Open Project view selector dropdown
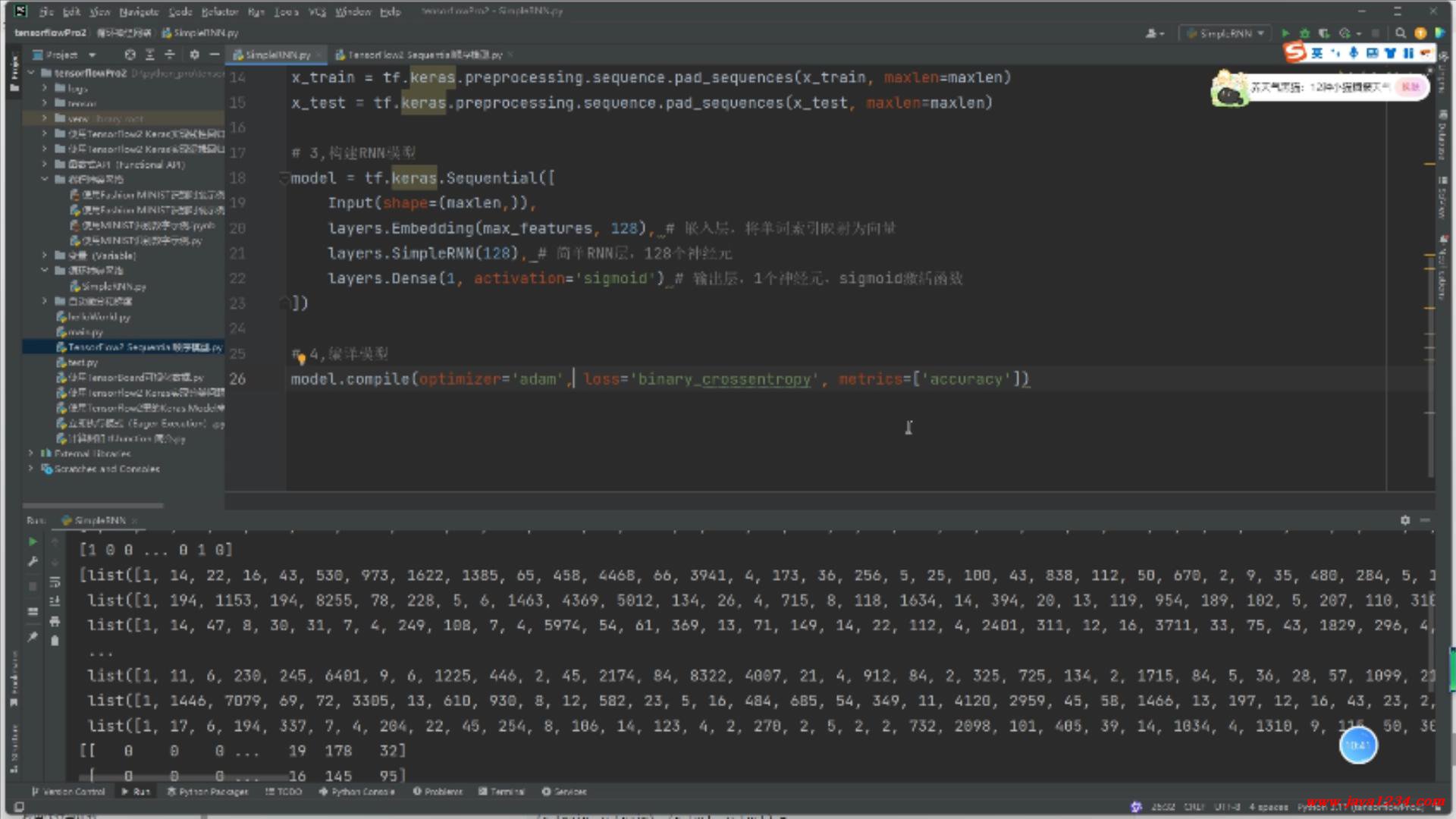1456x819 pixels. click(x=93, y=55)
